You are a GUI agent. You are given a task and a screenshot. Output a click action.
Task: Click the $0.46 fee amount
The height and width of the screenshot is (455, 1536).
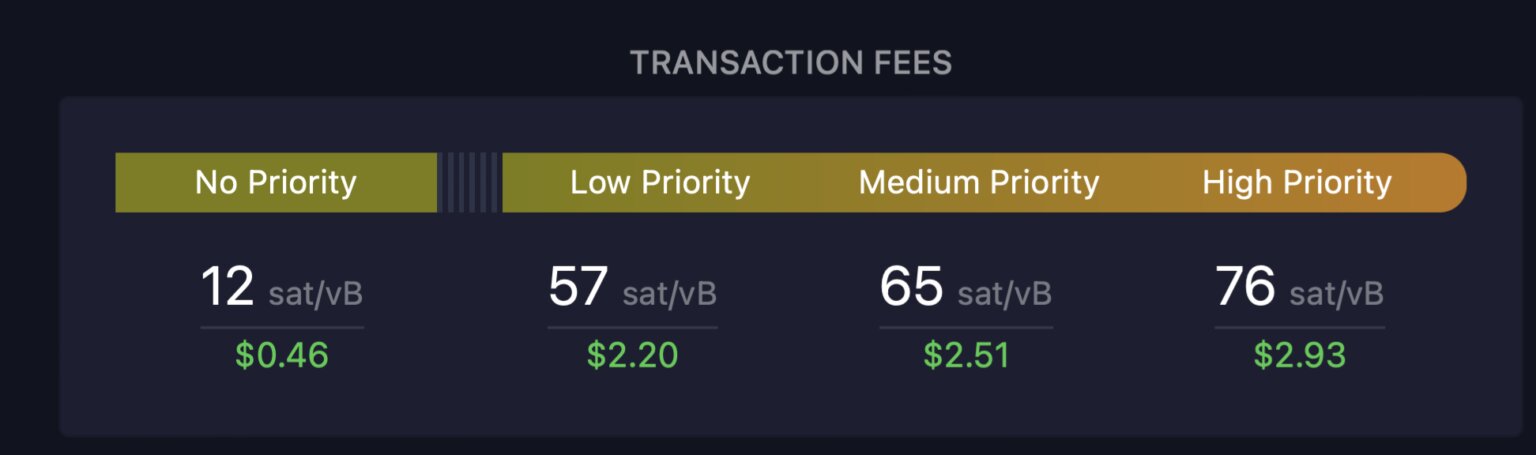coord(282,356)
